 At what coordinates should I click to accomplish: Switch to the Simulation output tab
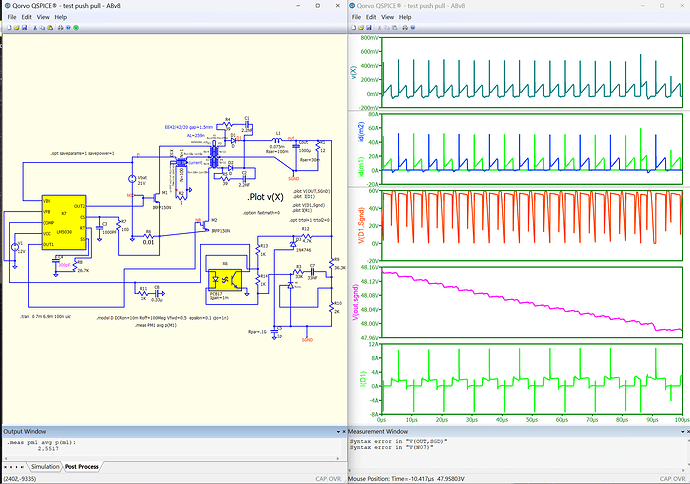[45, 466]
